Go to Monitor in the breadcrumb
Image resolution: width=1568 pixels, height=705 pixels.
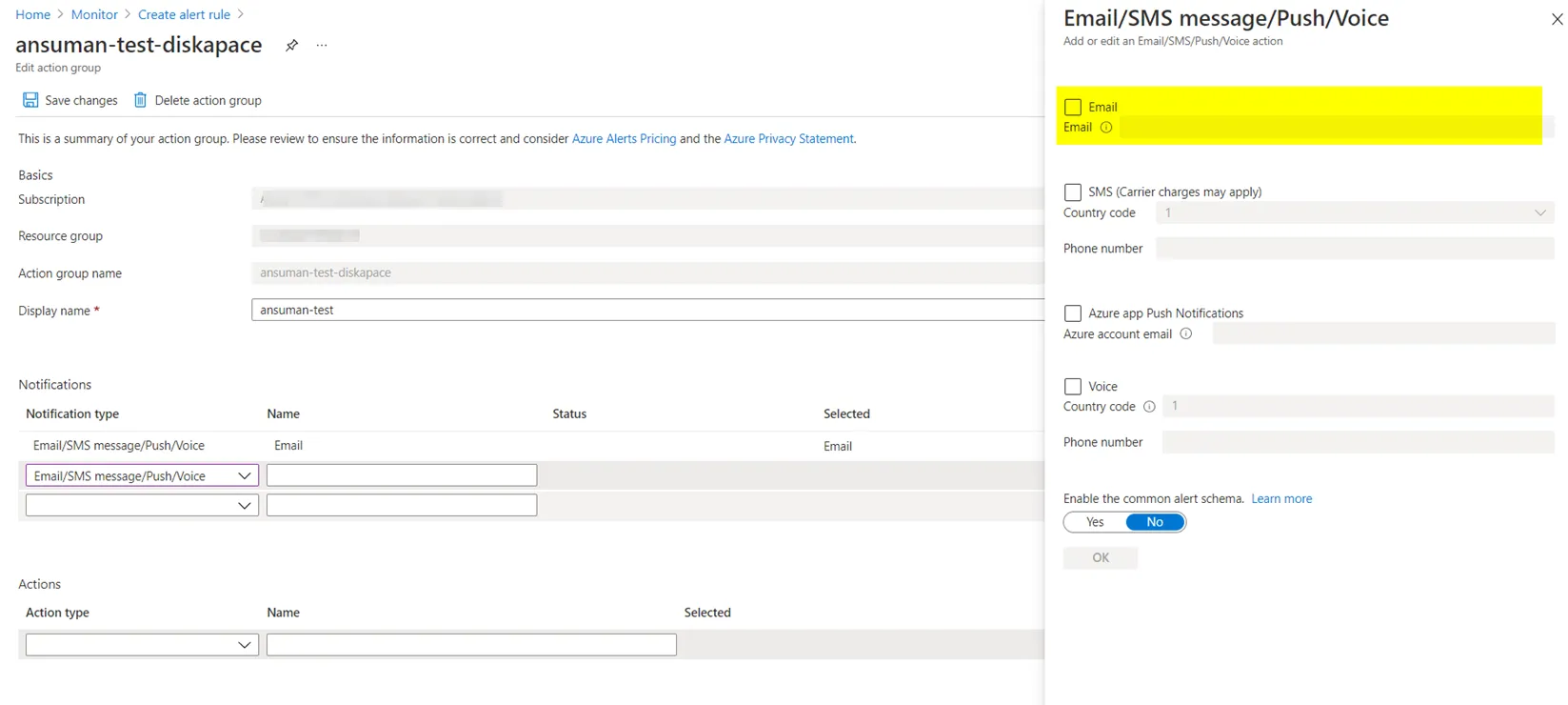pyautogui.click(x=94, y=14)
